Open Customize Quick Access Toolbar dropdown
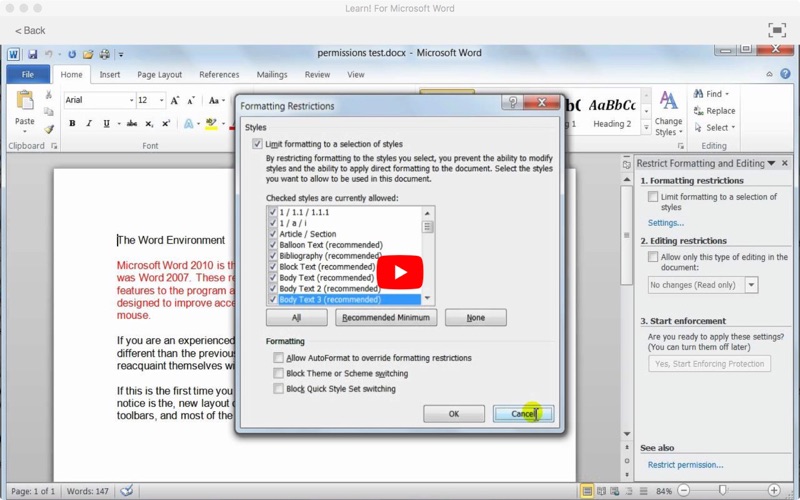The image size is (800, 500). pyautogui.click(x=121, y=54)
